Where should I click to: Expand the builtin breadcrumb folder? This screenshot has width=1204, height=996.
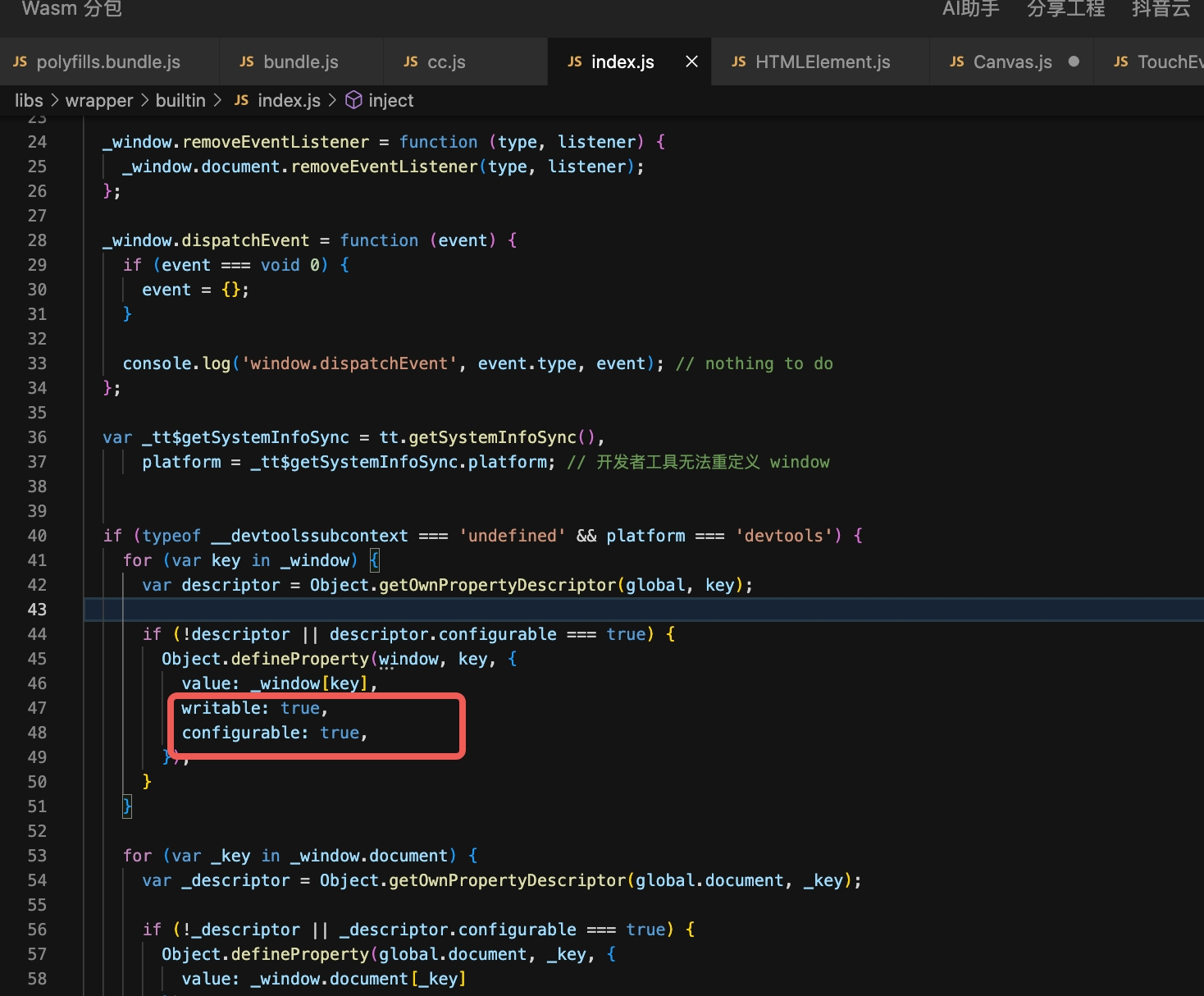(x=180, y=100)
